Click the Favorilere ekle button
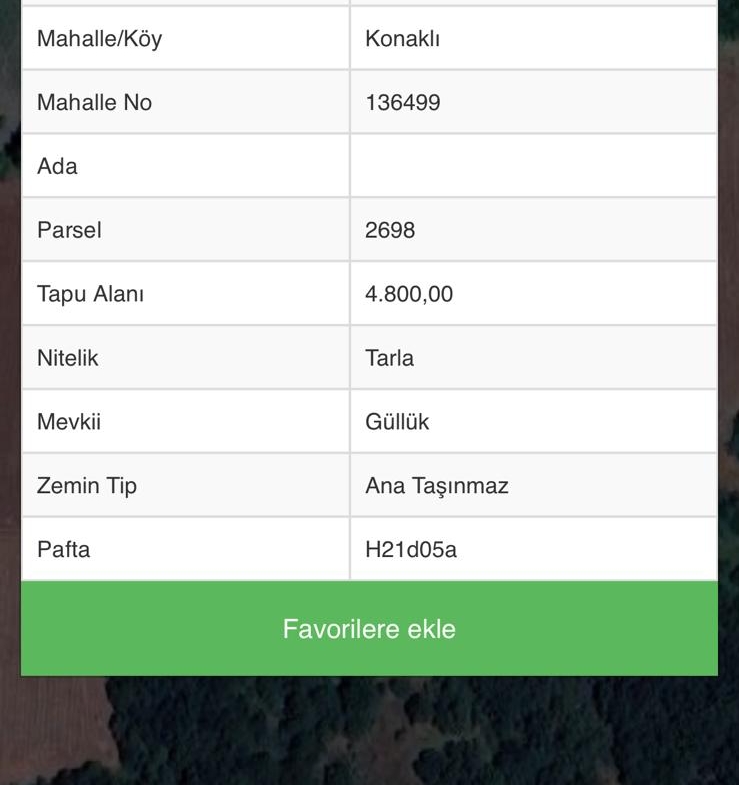 coord(369,629)
